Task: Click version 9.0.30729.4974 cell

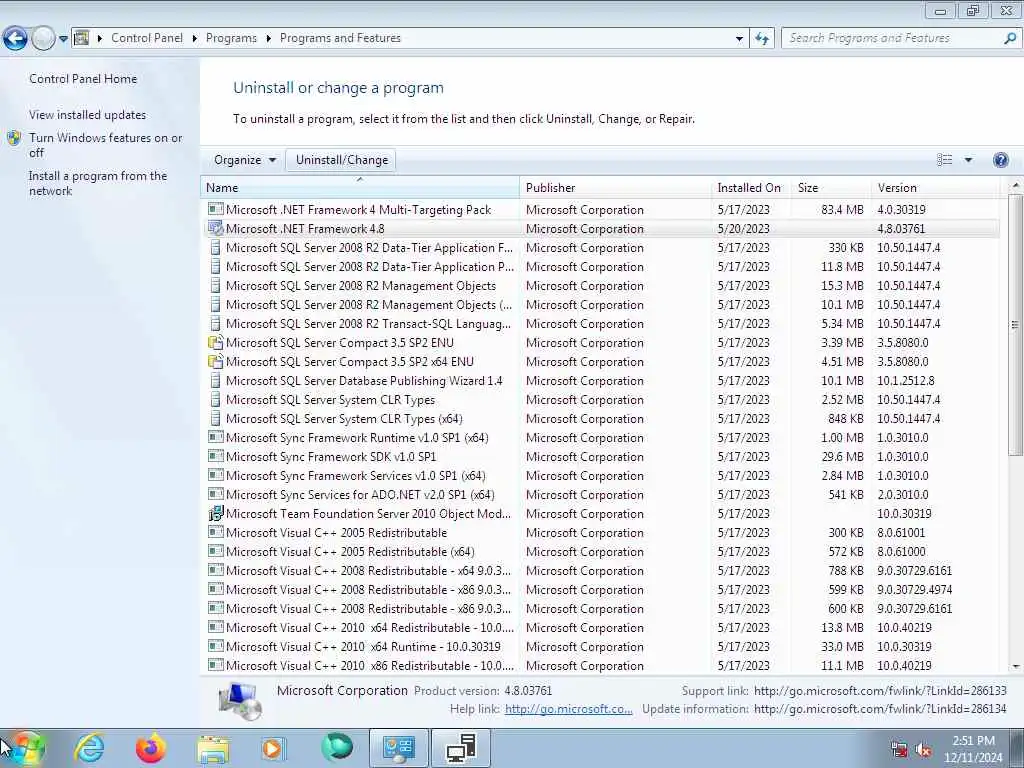Action: (914, 590)
